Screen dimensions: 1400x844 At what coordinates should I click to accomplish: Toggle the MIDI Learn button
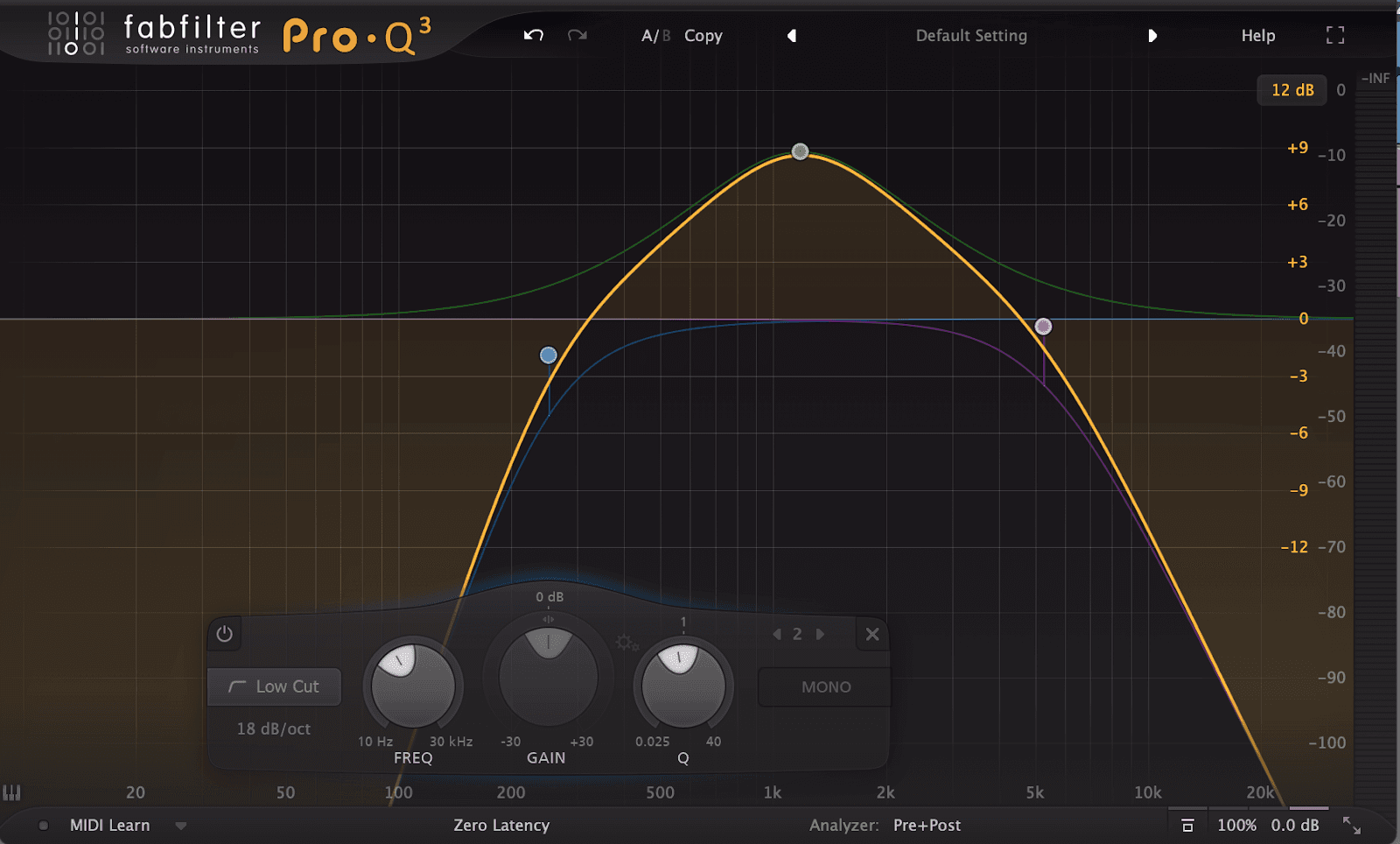(x=110, y=825)
